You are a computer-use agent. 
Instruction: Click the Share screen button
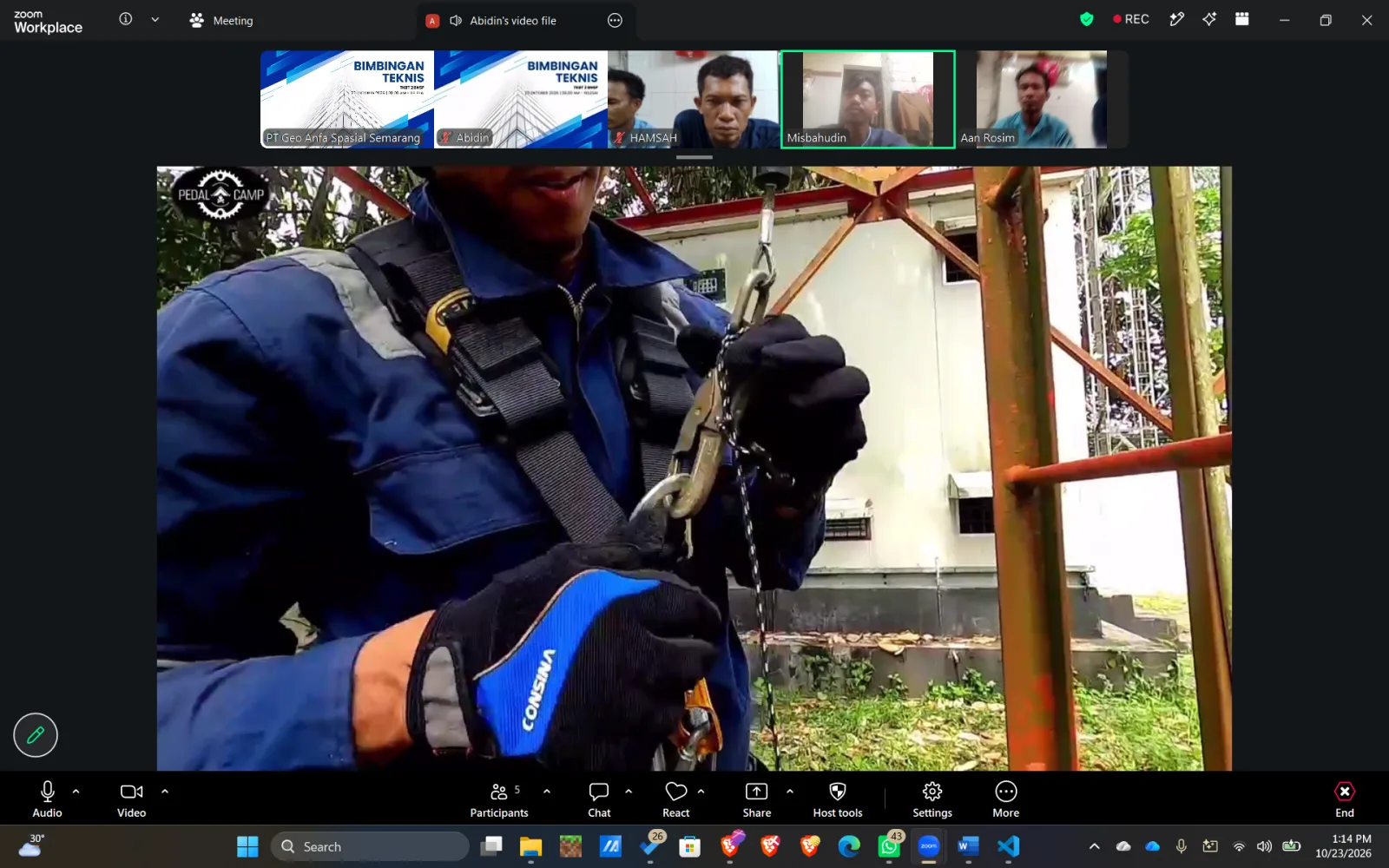pyautogui.click(x=757, y=799)
